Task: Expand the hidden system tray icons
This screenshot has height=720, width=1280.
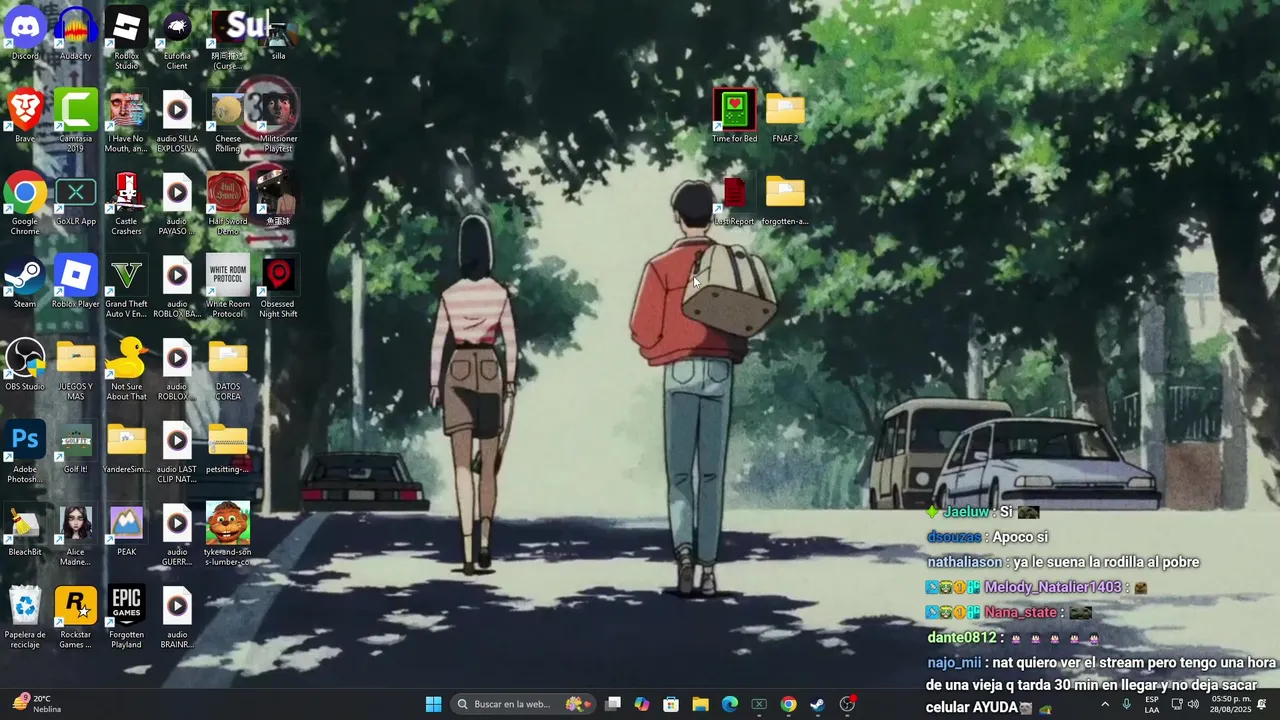Action: point(1105,704)
